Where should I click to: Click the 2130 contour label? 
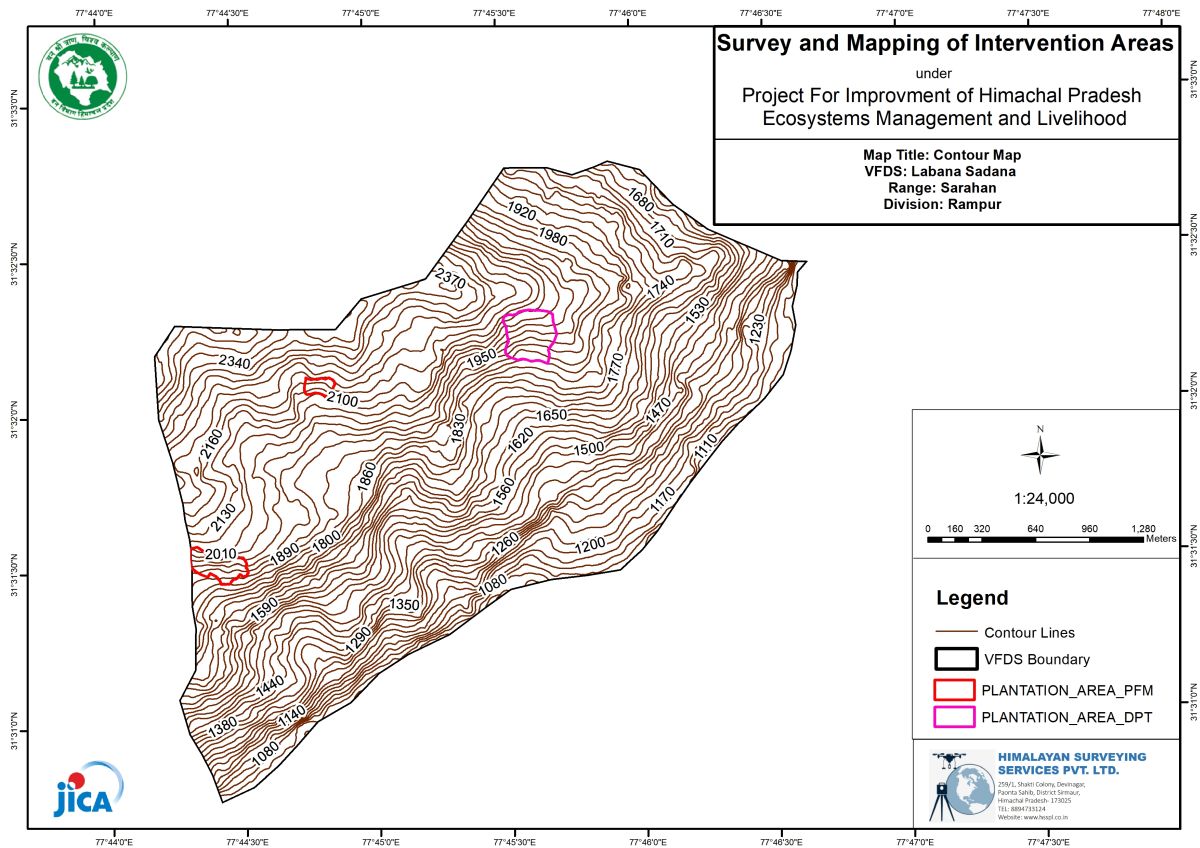point(223,517)
